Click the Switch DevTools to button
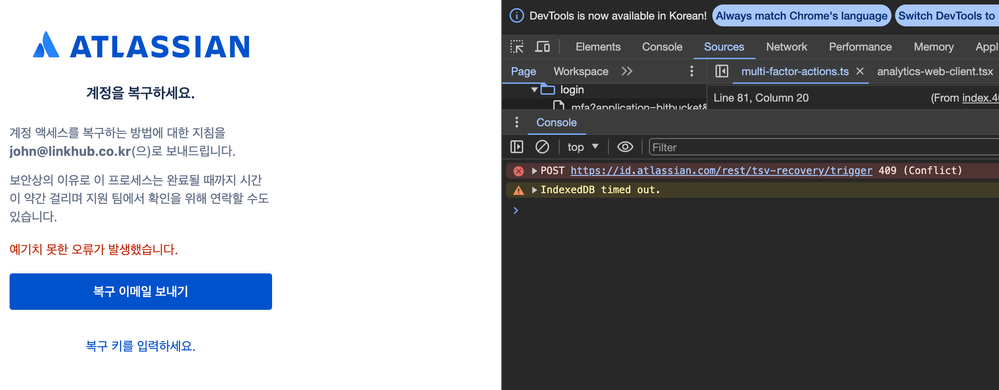 (x=946, y=15)
